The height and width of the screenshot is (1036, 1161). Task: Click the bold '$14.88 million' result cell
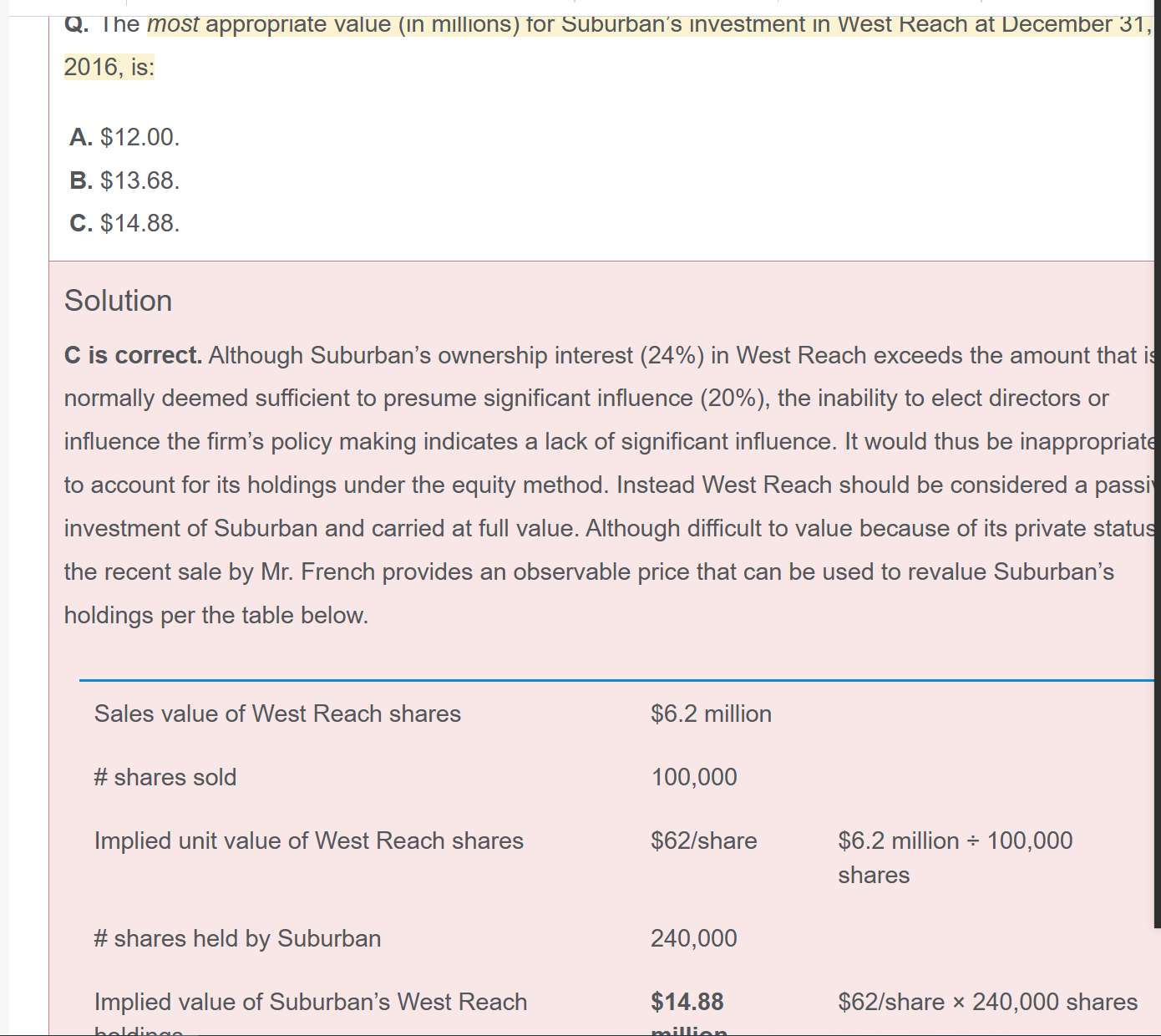pyautogui.click(x=689, y=1013)
